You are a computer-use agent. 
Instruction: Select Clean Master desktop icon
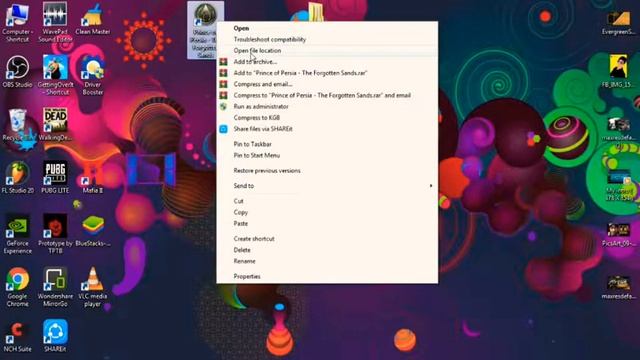pyautogui.click(x=93, y=19)
